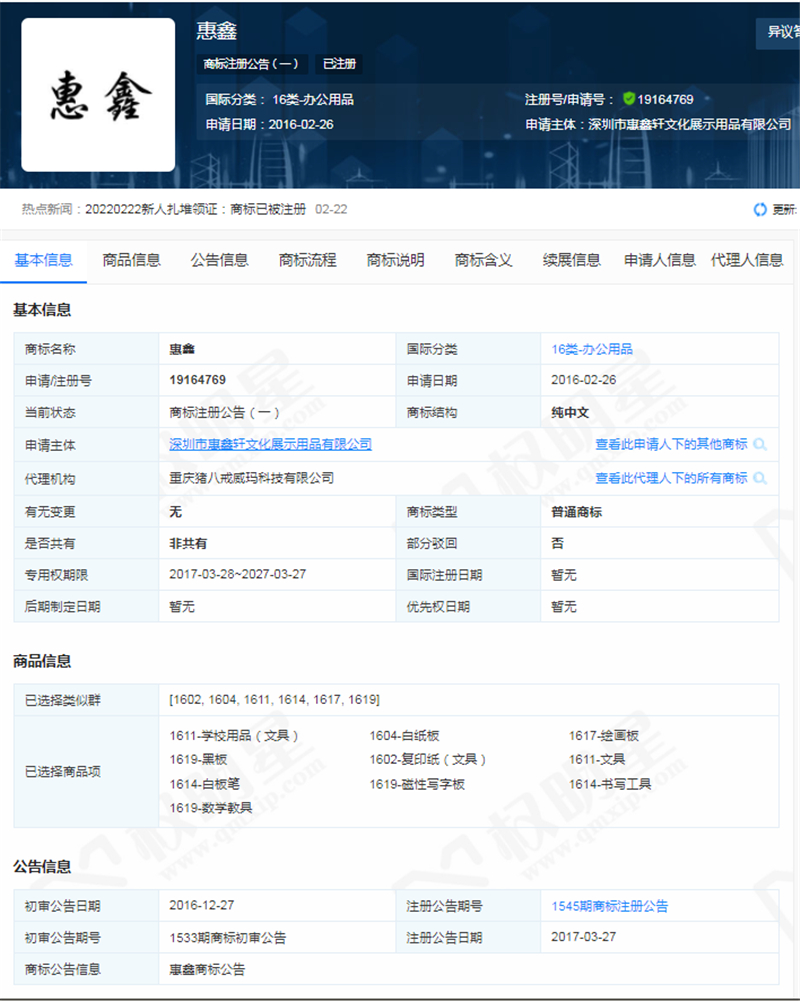Open the 商标说明 tab
The image size is (800, 1001).
(x=396, y=260)
